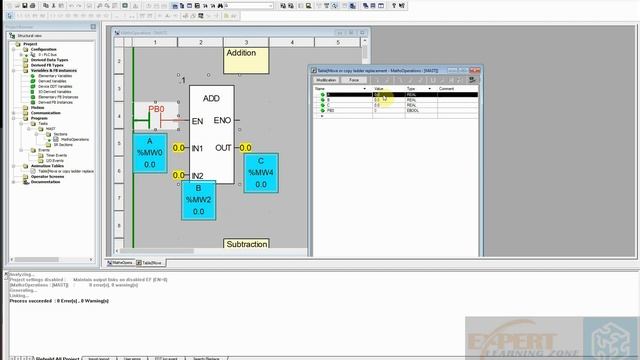Select the Operator Screens folder
Screen dimensions: 640x360
(x=47, y=177)
